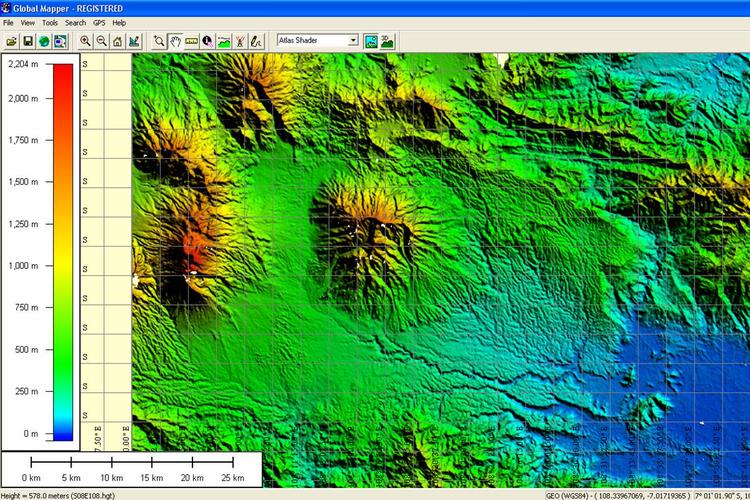Open the Search menu
Screen dimensions: 750x500
(75, 22)
